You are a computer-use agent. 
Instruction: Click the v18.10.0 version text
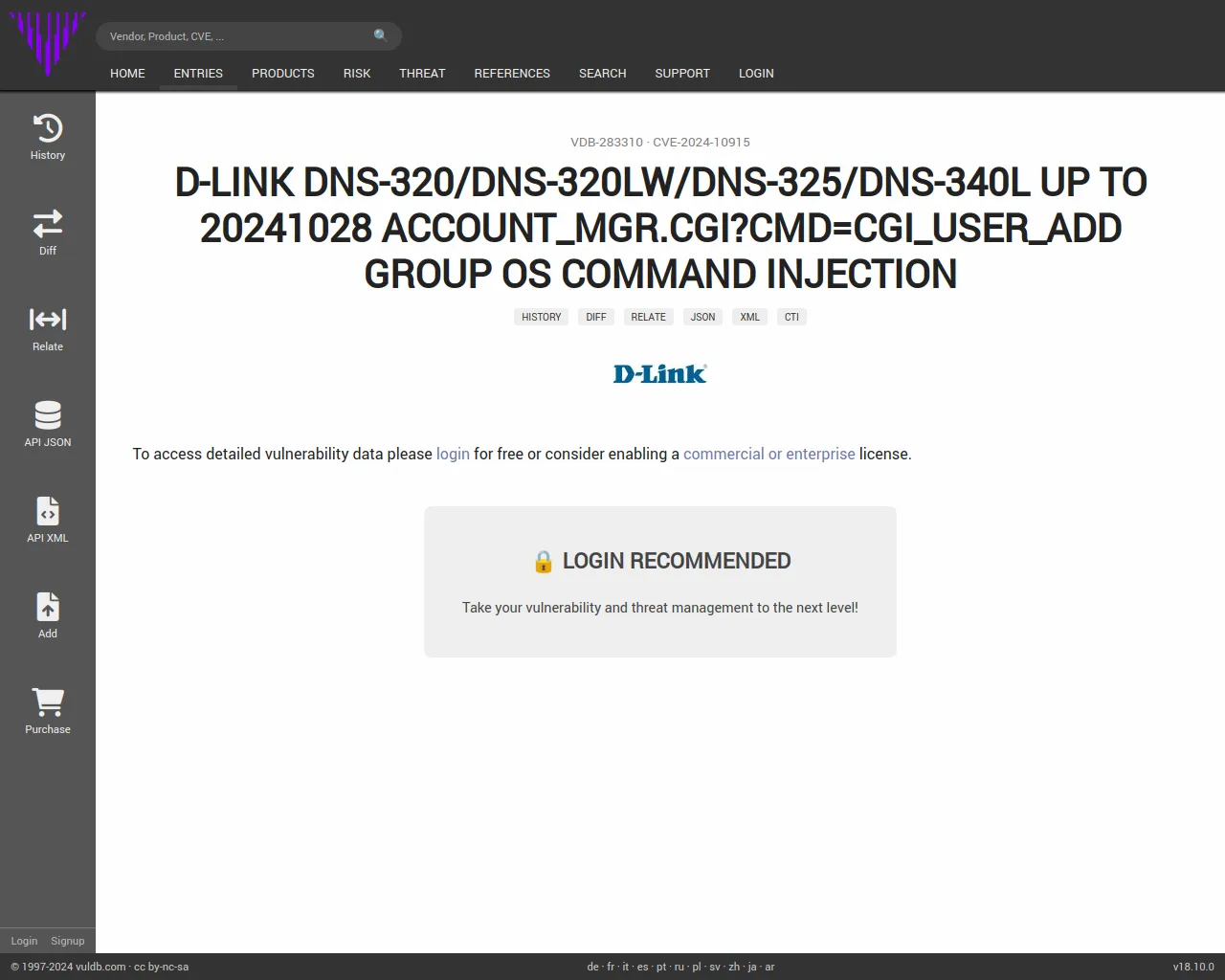1193,967
